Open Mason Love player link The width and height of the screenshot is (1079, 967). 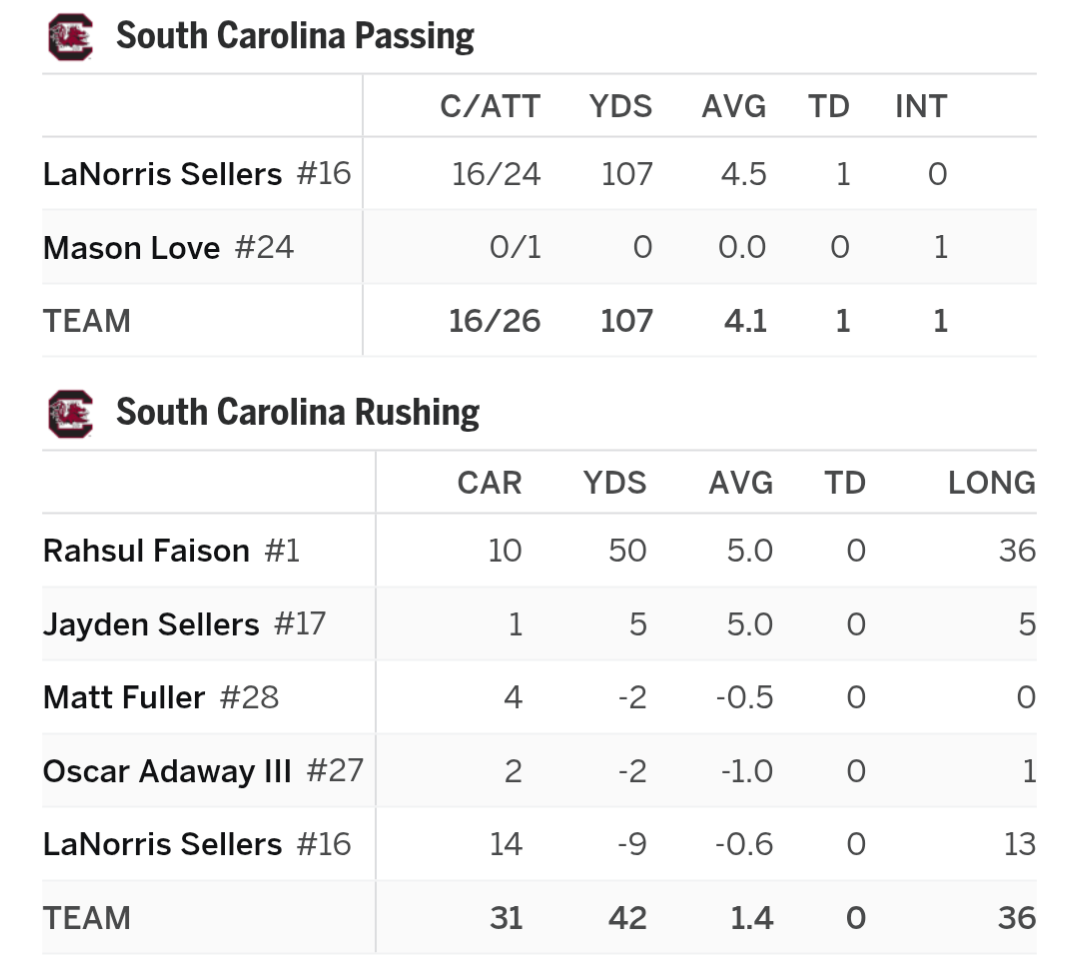coord(131,247)
